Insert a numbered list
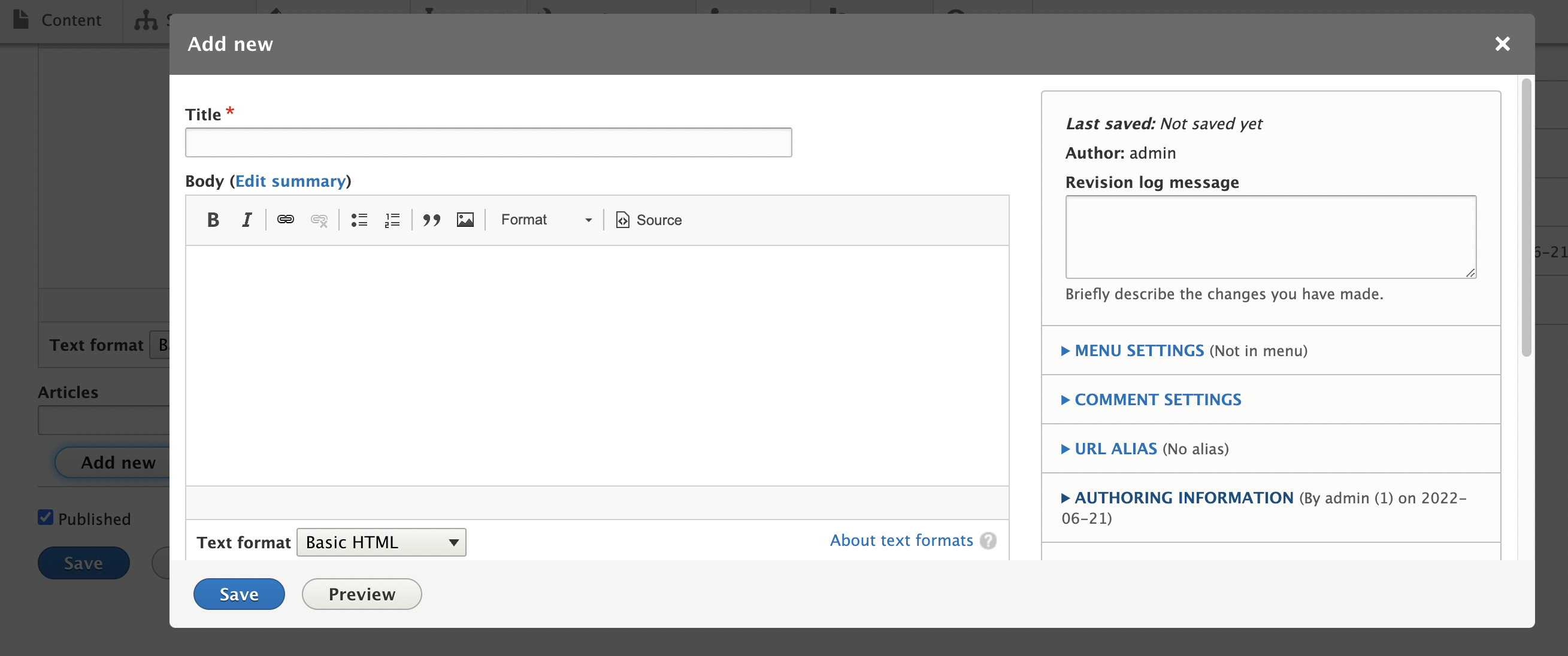Viewport: 1568px width, 656px height. 392,220
